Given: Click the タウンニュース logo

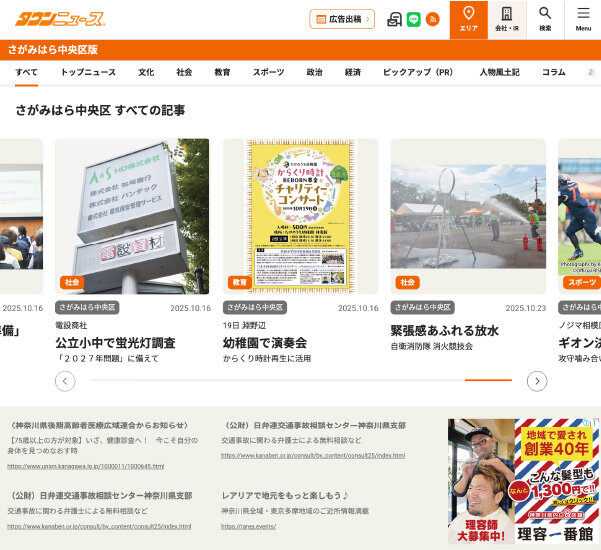Looking at the screenshot, I should (x=60, y=19).
